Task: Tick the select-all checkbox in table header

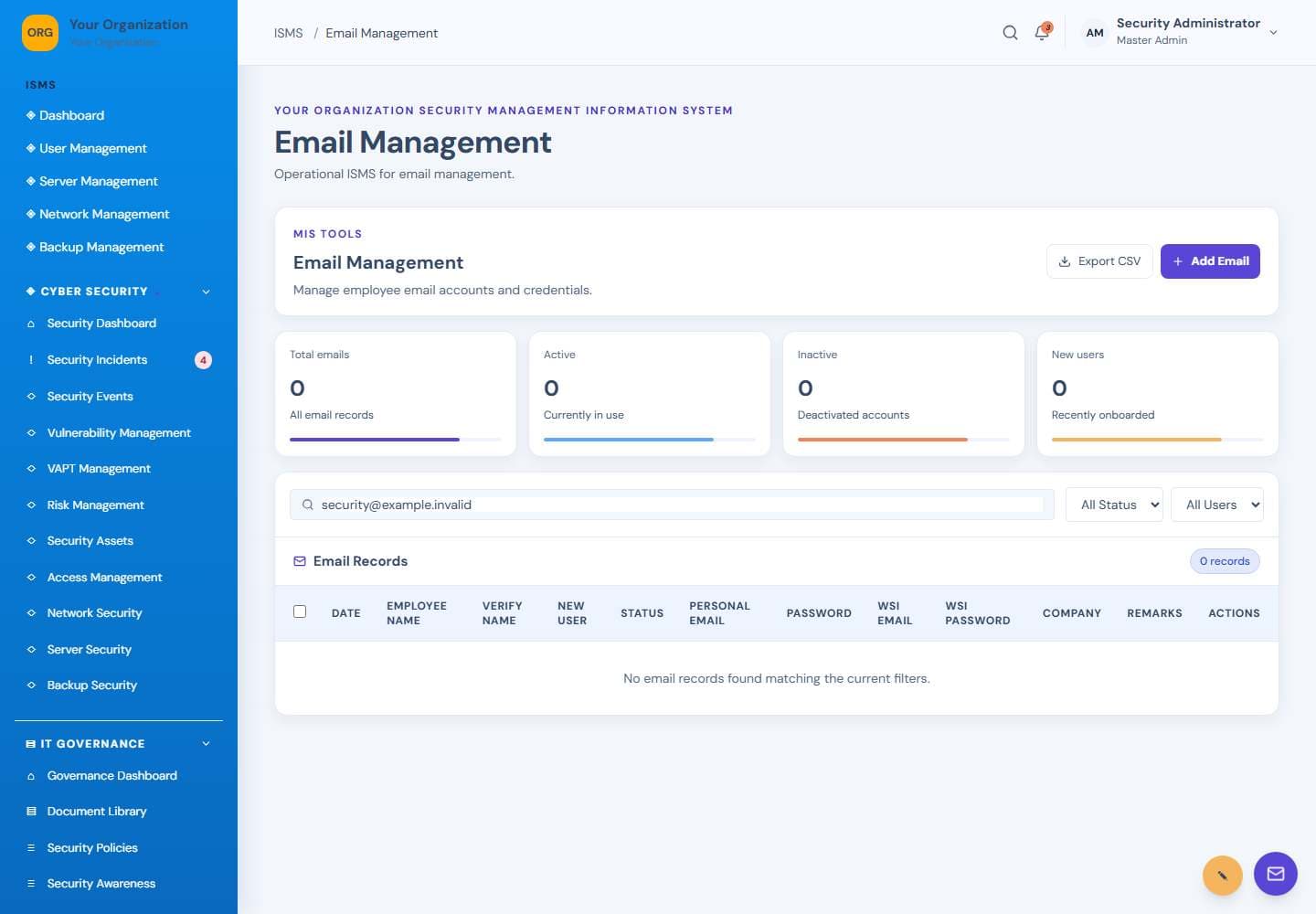Action: [300, 611]
